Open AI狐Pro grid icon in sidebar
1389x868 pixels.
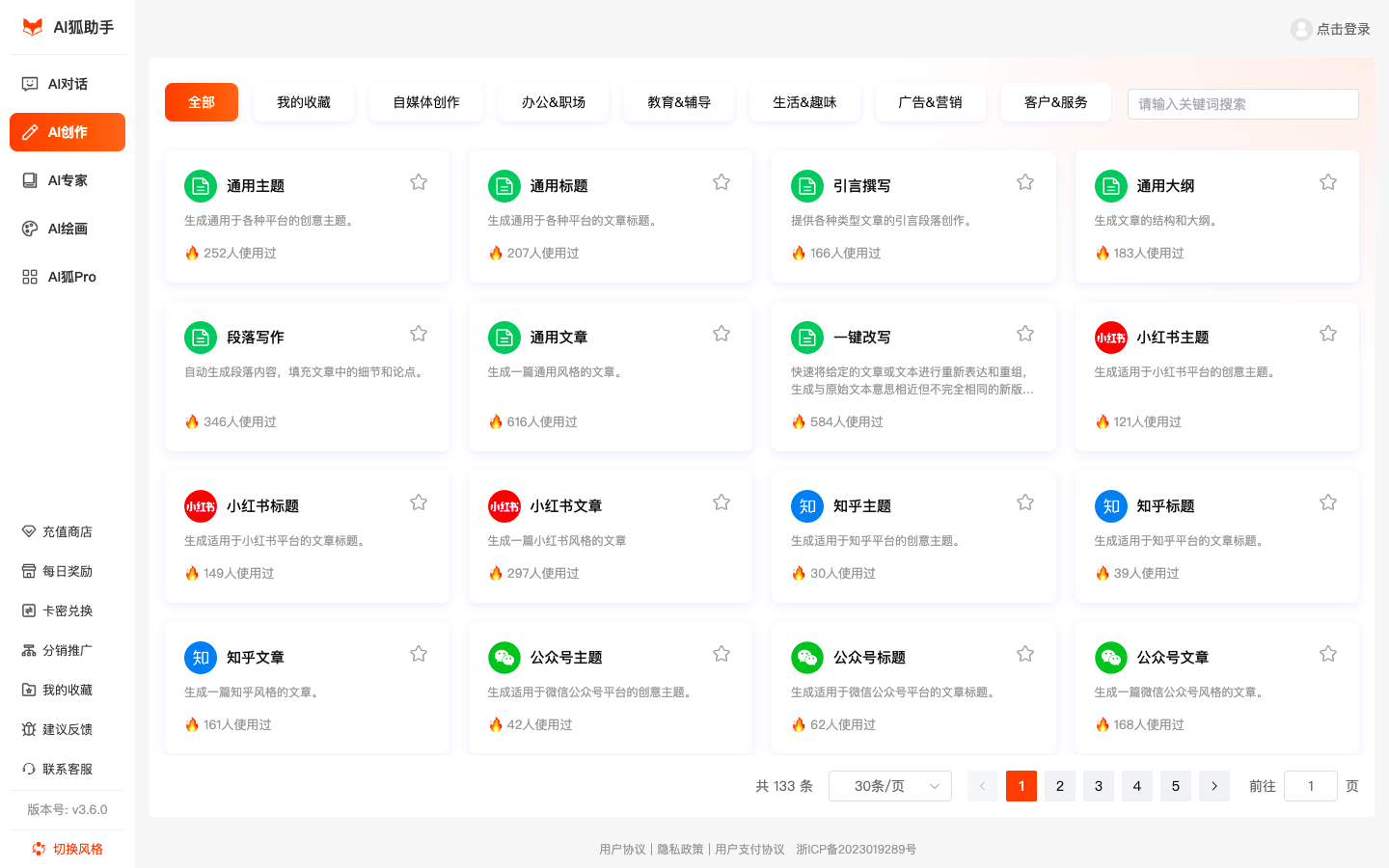coord(30,277)
